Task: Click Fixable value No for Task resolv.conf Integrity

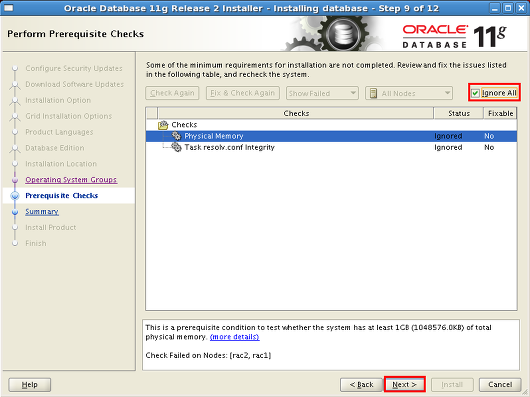Action: (x=489, y=147)
